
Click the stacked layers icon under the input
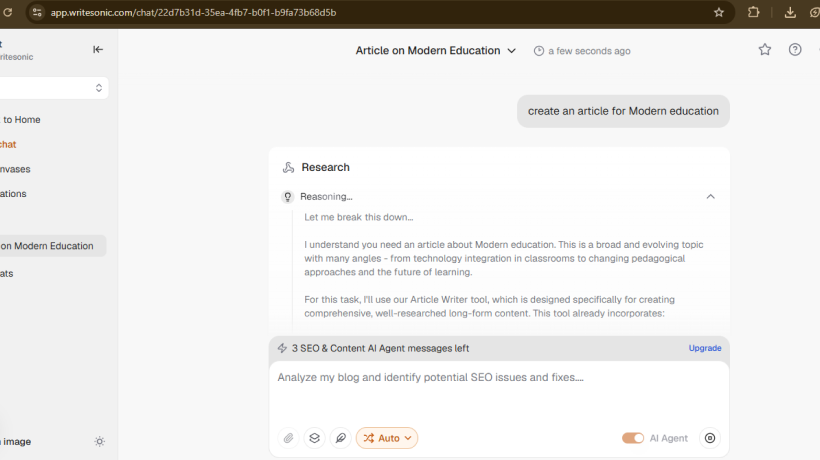click(314, 438)
